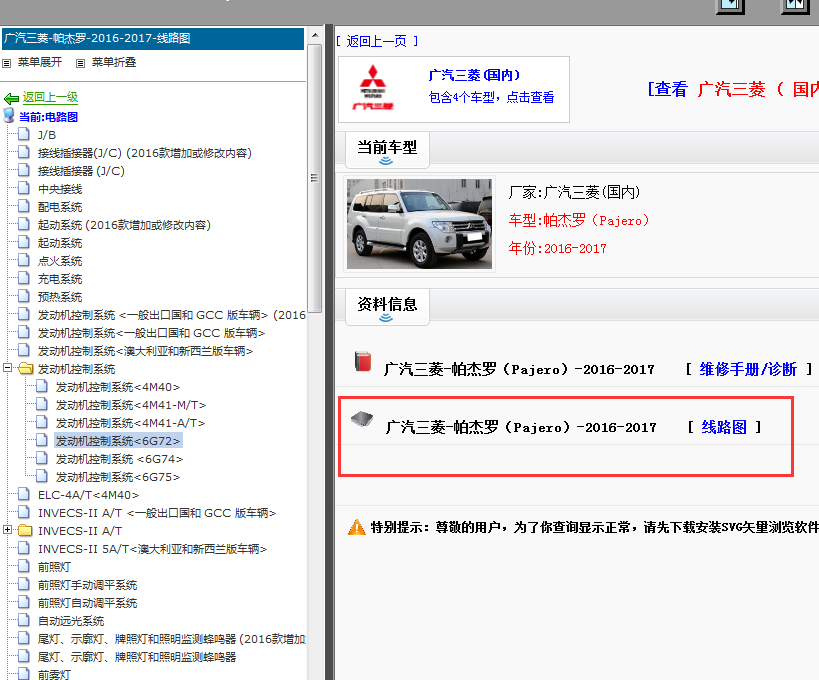Click the page icon beside 点火系统

point(24,260)
